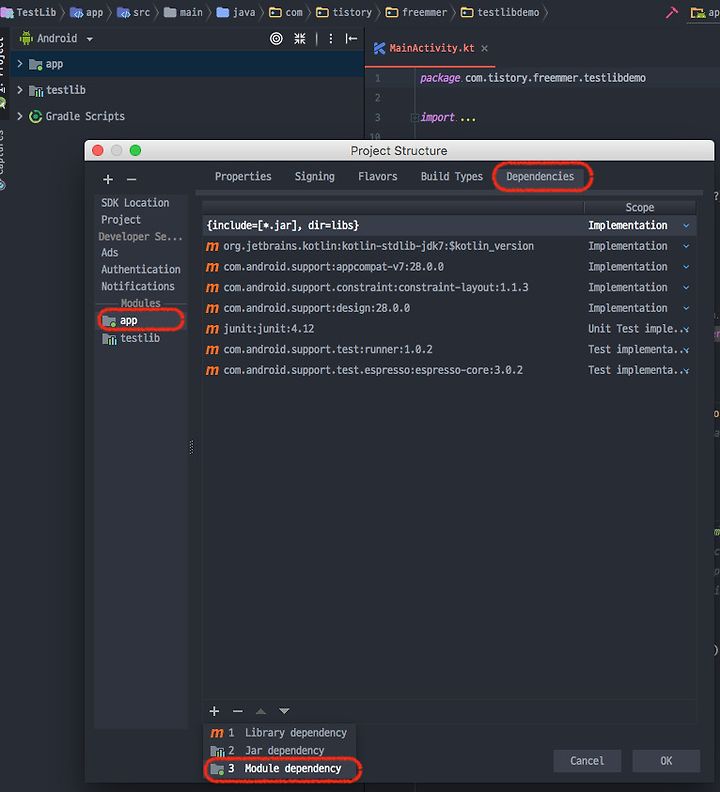Screen dimensions: 720x792
Task: Click the TestLib project icon in breadcrumb
Action: pyautogui.click(x=7, y=12)
